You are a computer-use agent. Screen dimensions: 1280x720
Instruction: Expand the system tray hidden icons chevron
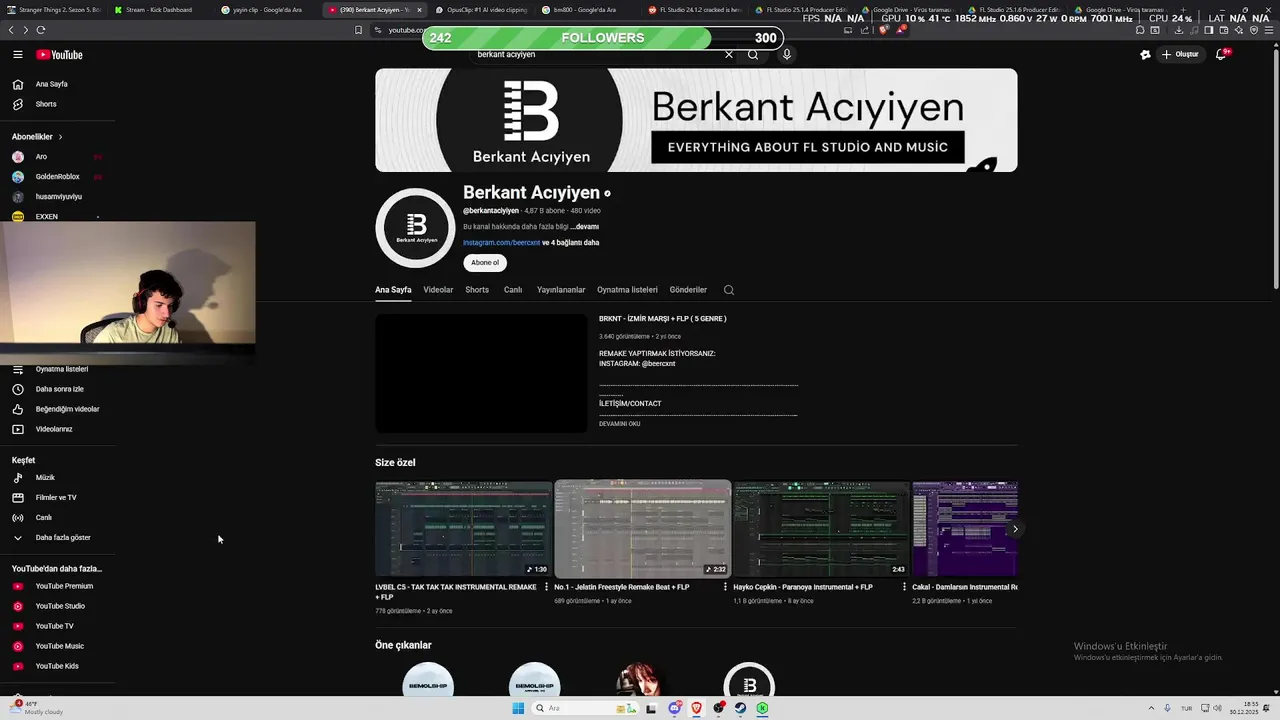point(1151,708)
